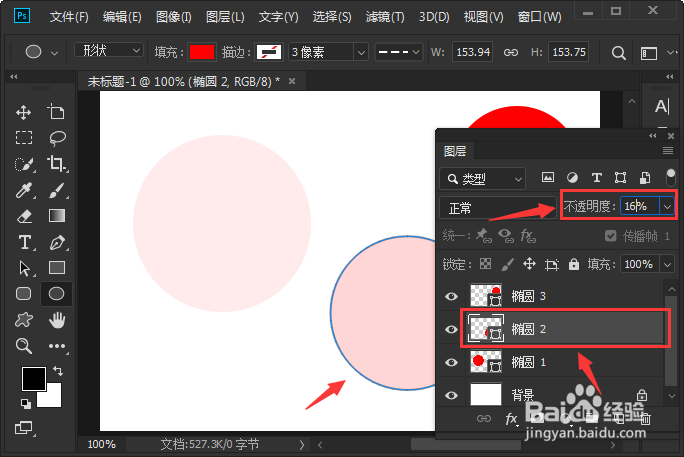Select the Zoom tool in toolbox

[x=24, y=346]
